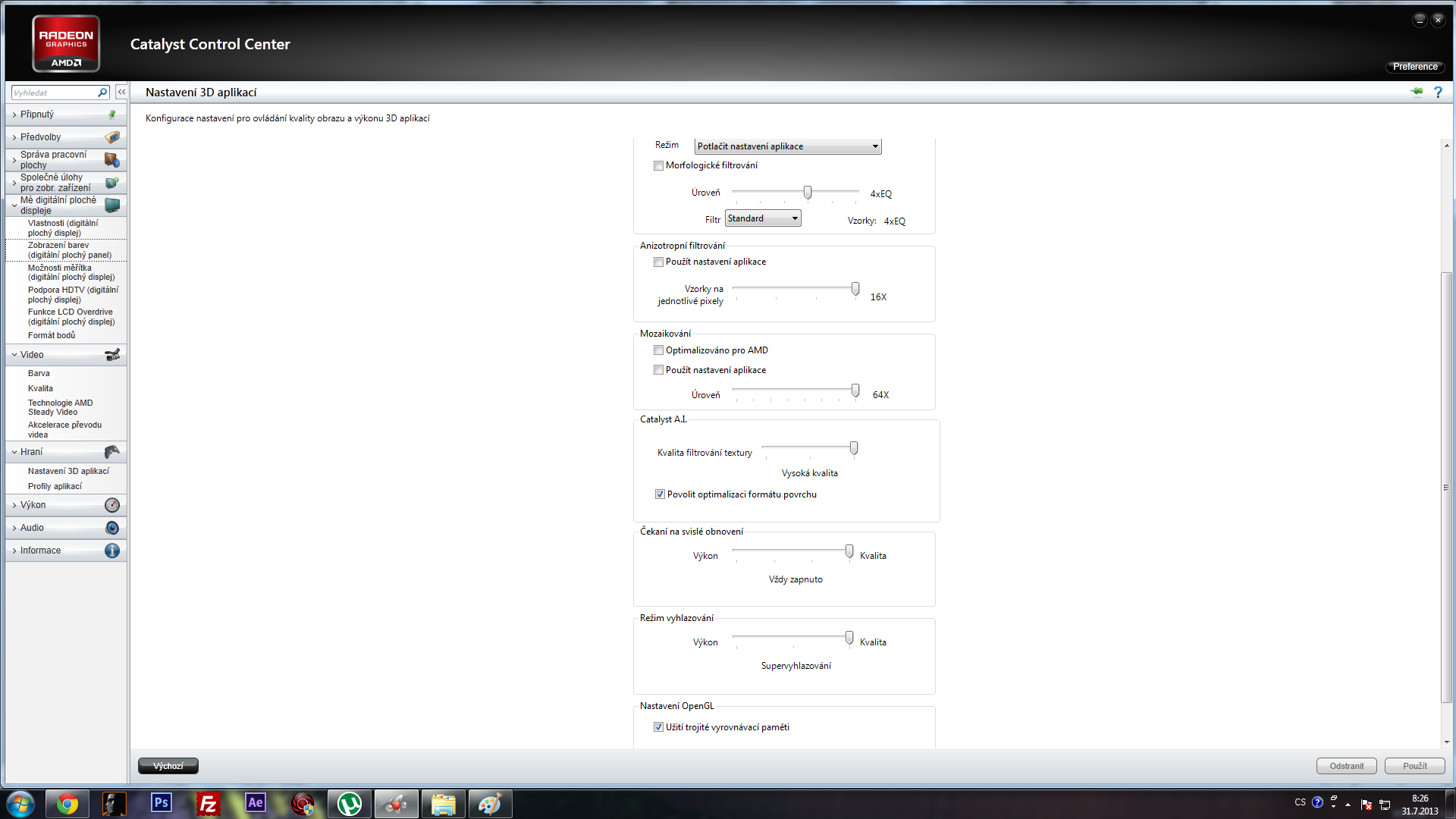Click the Výchozí defaults button
The width and height of the screenshot is (1456, 819).
click(168, 766)
